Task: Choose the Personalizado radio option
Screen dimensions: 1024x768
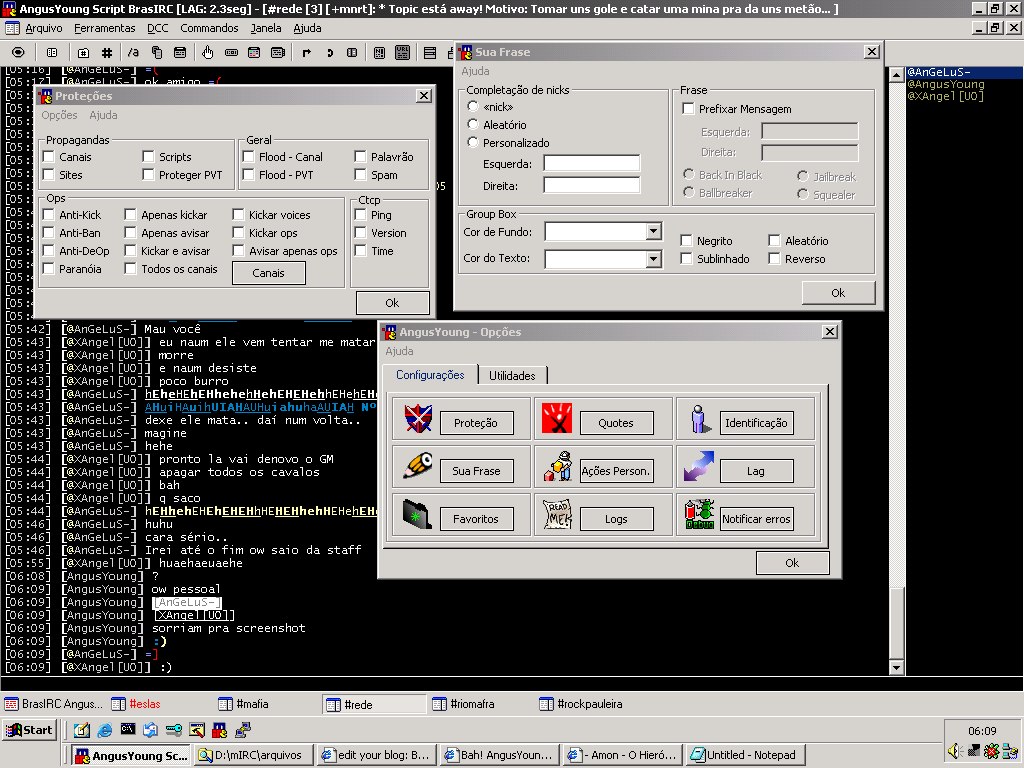Action: pyautogui.click(x=473, y=142)
